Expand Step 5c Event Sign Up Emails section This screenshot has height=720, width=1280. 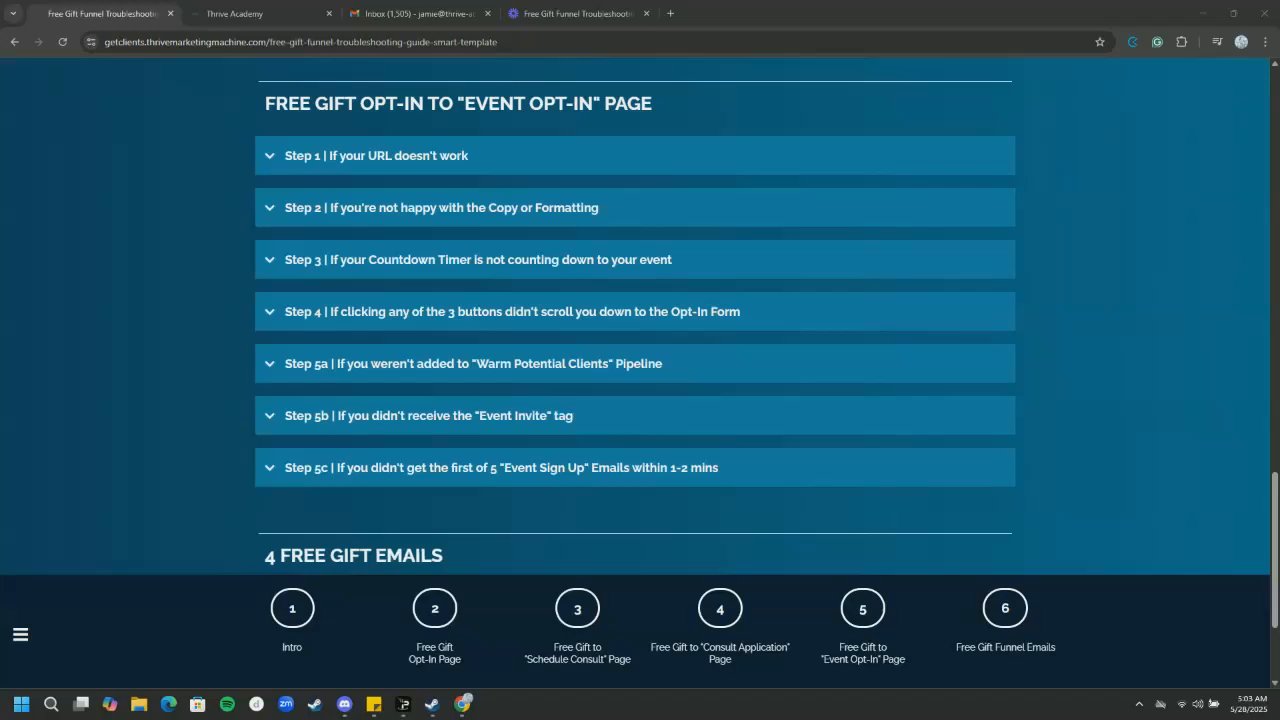coord(635,468)
